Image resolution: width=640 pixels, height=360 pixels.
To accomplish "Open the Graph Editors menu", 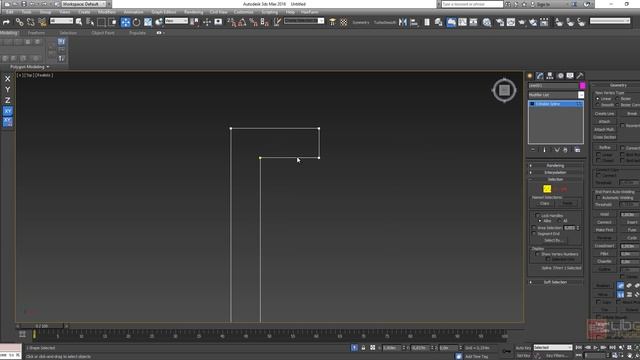I will (164, 12).
